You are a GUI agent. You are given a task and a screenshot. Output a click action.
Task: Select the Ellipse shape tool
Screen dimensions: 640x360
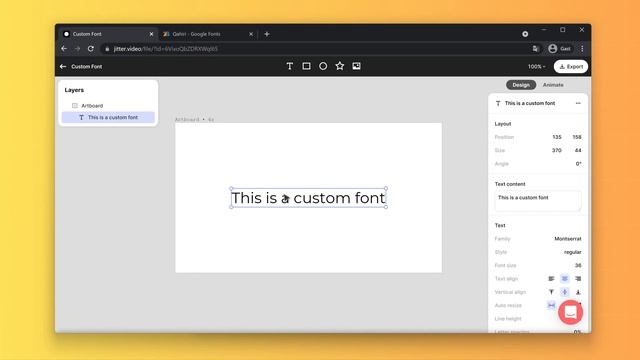click(x=323, y=66)
